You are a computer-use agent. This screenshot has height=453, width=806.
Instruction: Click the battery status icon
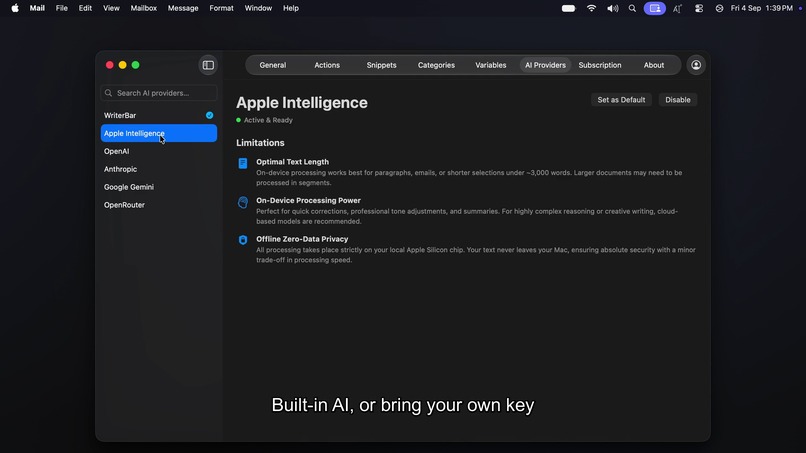[569, 8]
